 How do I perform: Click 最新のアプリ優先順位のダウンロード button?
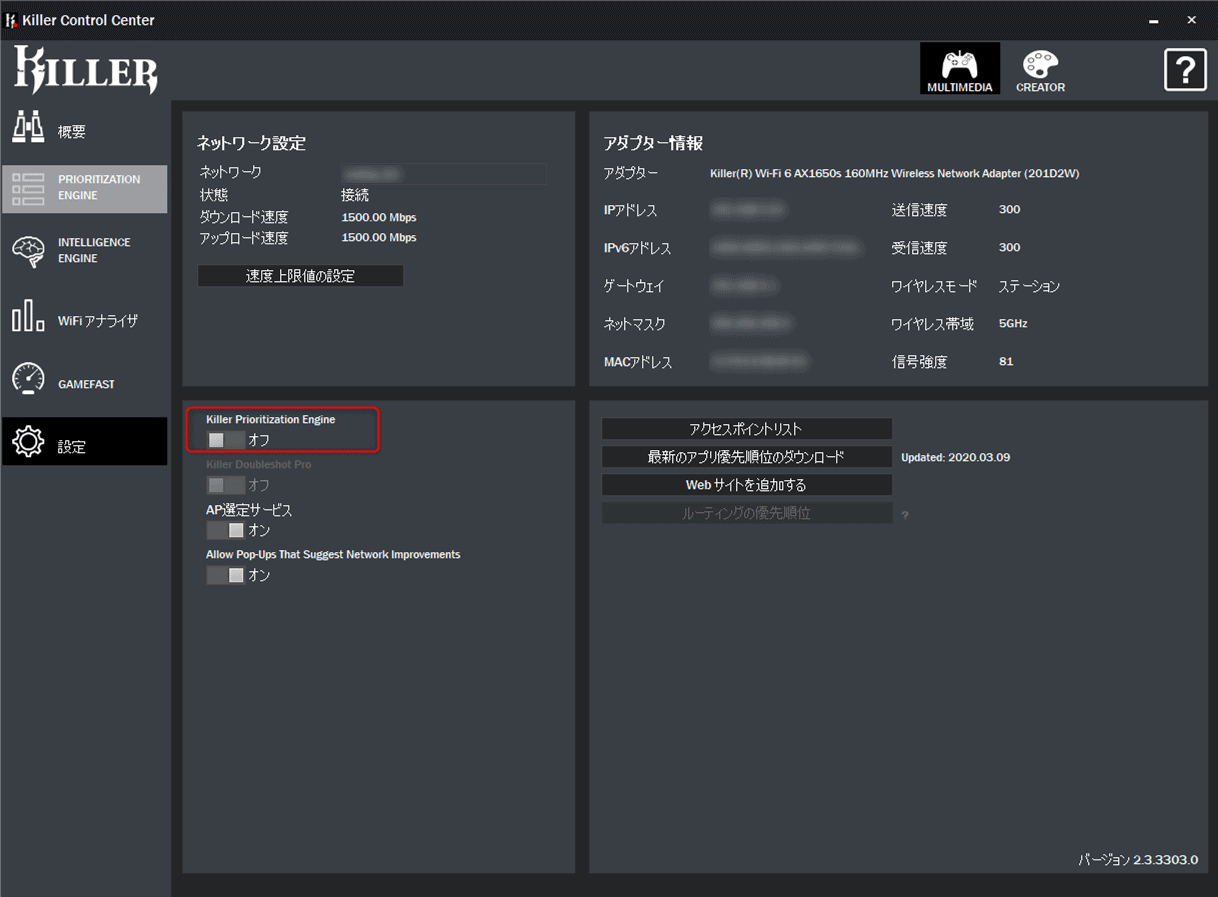746,457
